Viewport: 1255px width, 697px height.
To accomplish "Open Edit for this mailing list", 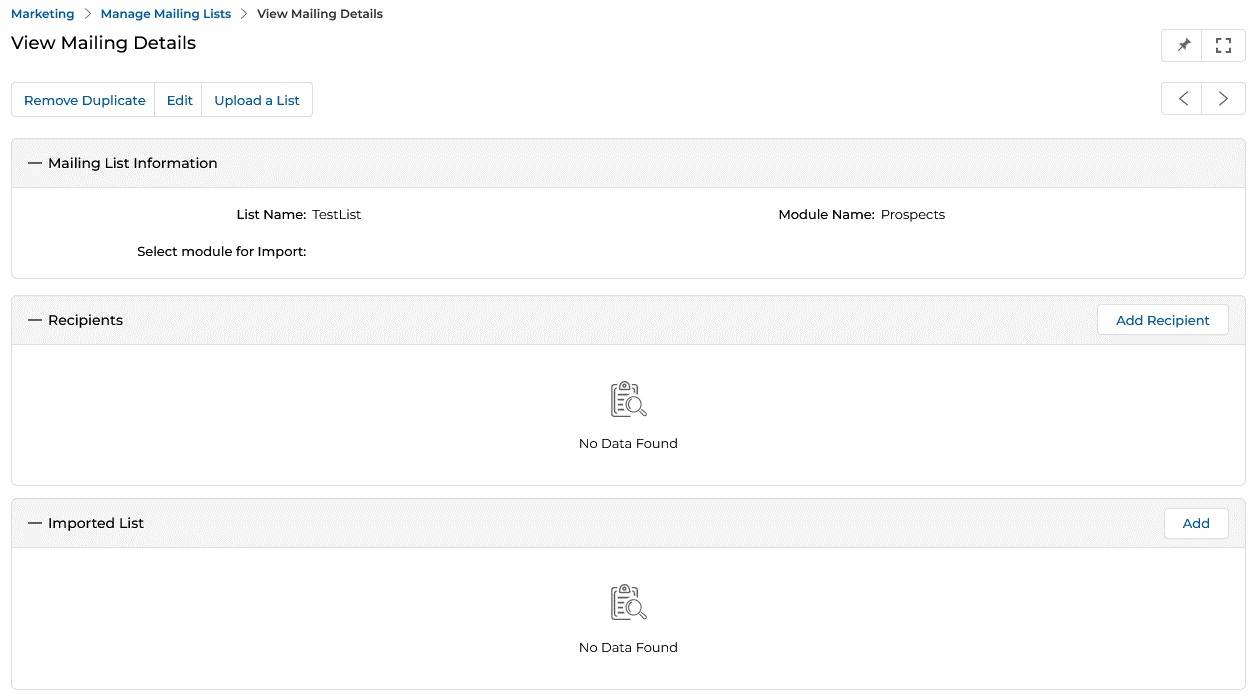I will (x=179, y=100).
